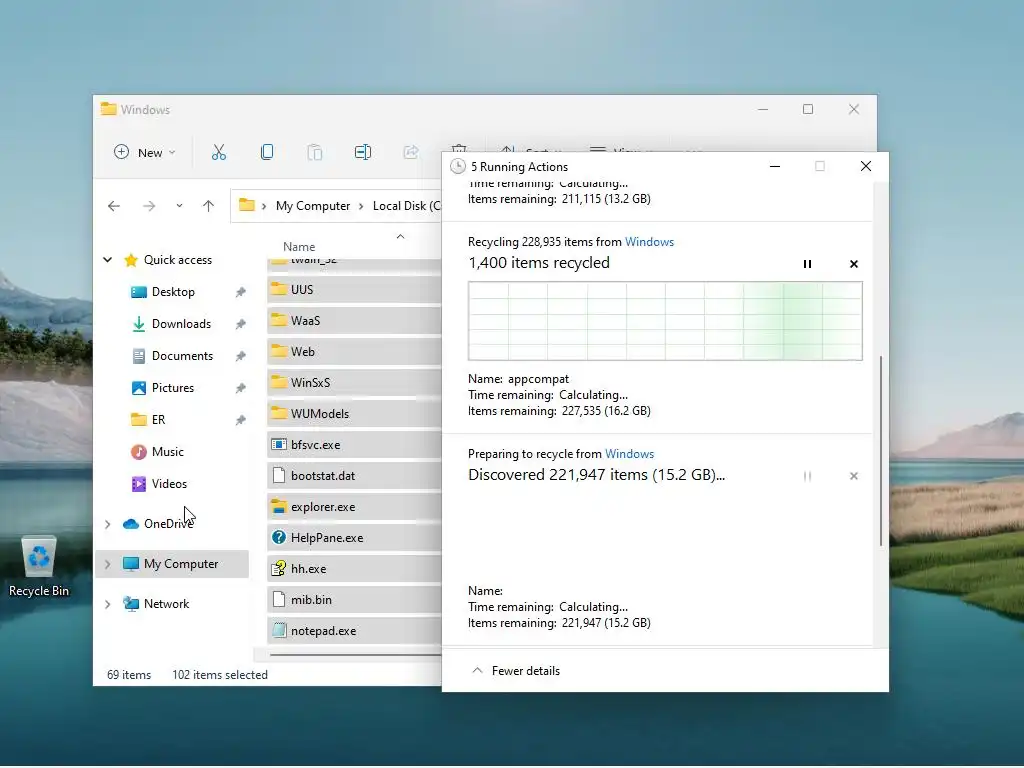Click the file list horizontal scrollbar

click(x=356, y=654)
